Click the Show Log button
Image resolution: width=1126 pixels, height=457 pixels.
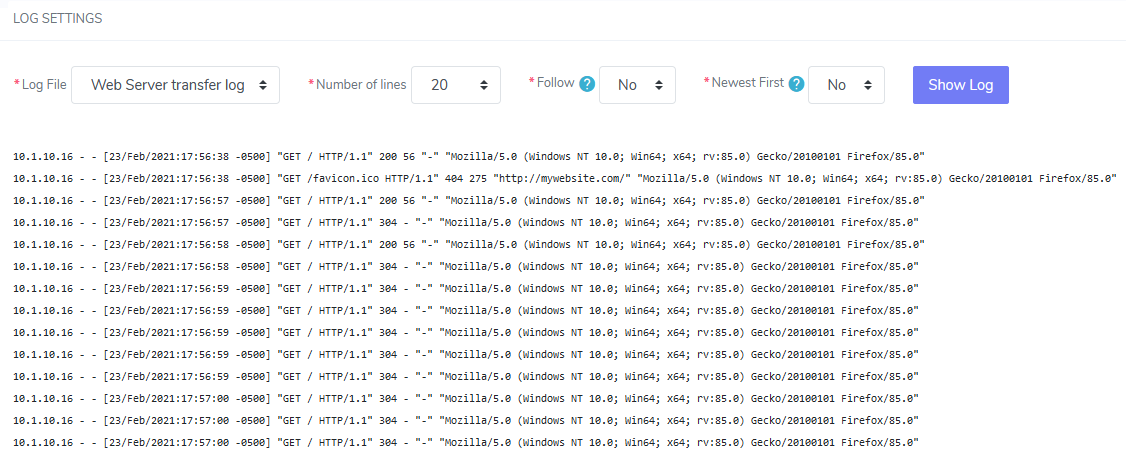click(961, 85)
